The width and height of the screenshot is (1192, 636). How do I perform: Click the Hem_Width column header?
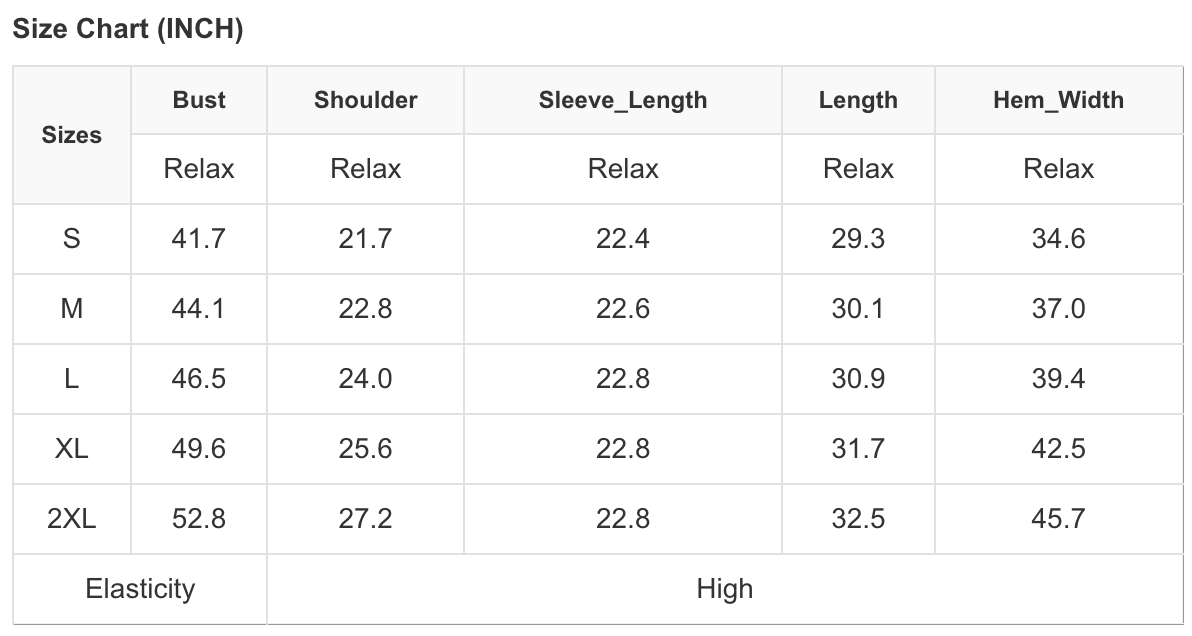coord(1058,100)
